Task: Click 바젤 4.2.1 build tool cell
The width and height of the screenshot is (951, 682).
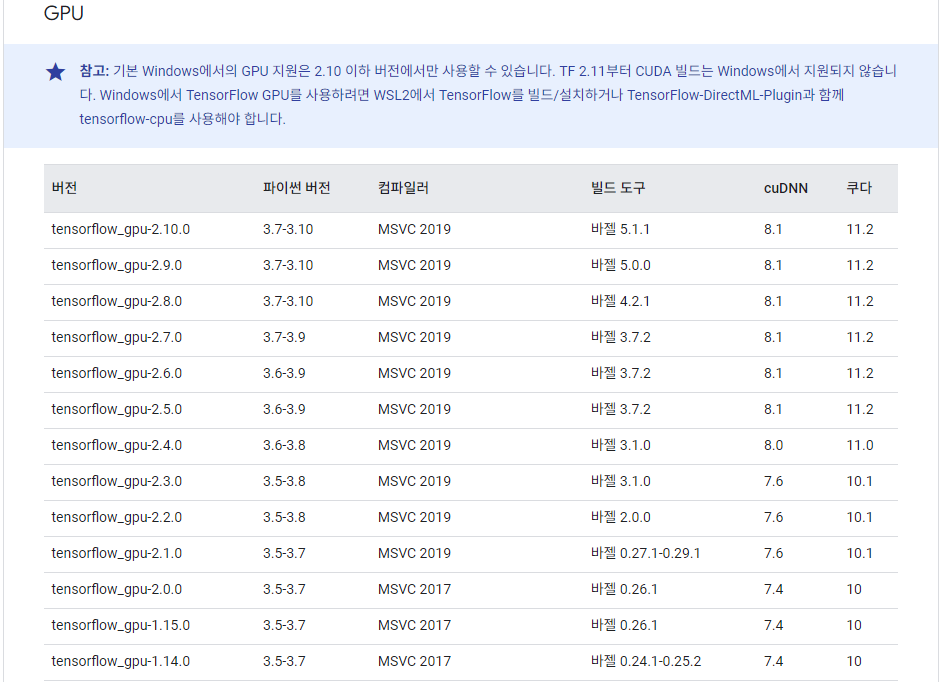Action: [x=620, y=300]
